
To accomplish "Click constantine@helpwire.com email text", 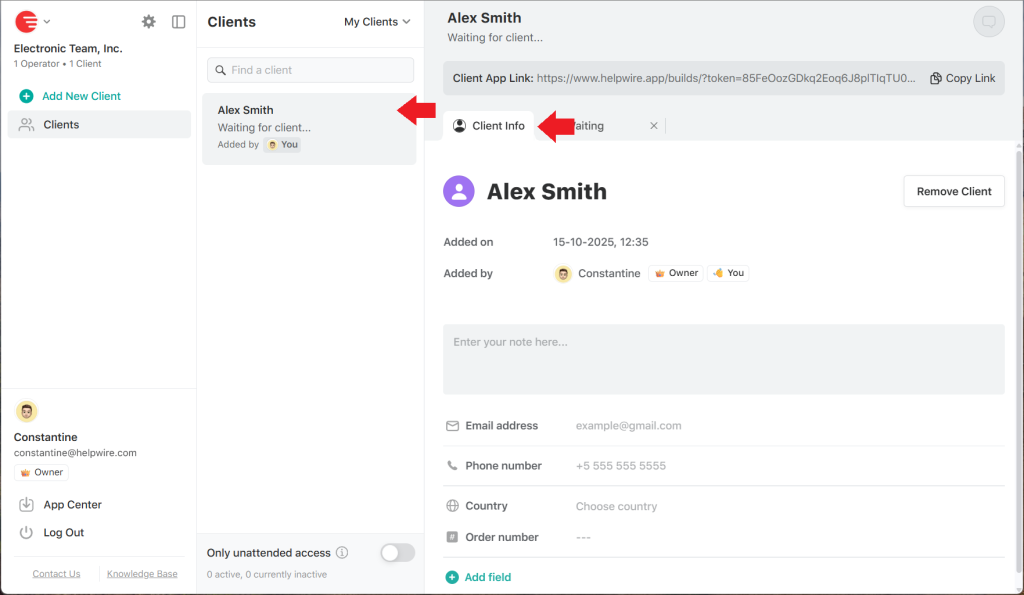I will (75, 453).
